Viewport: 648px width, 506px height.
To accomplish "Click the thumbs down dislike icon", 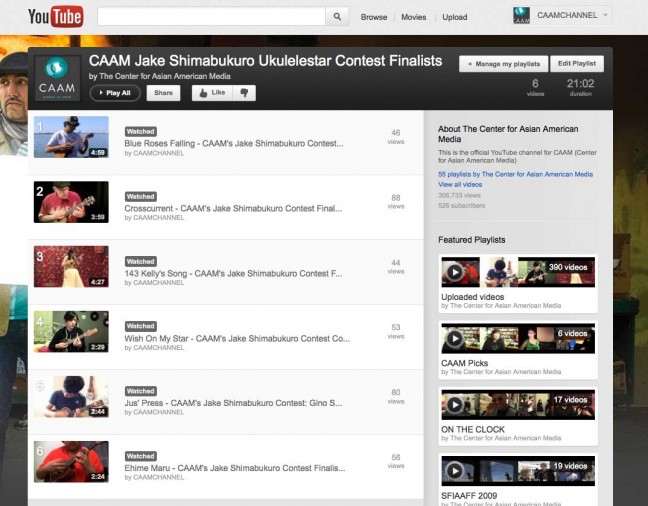I will pyautogui.click(x=243, y=93).
